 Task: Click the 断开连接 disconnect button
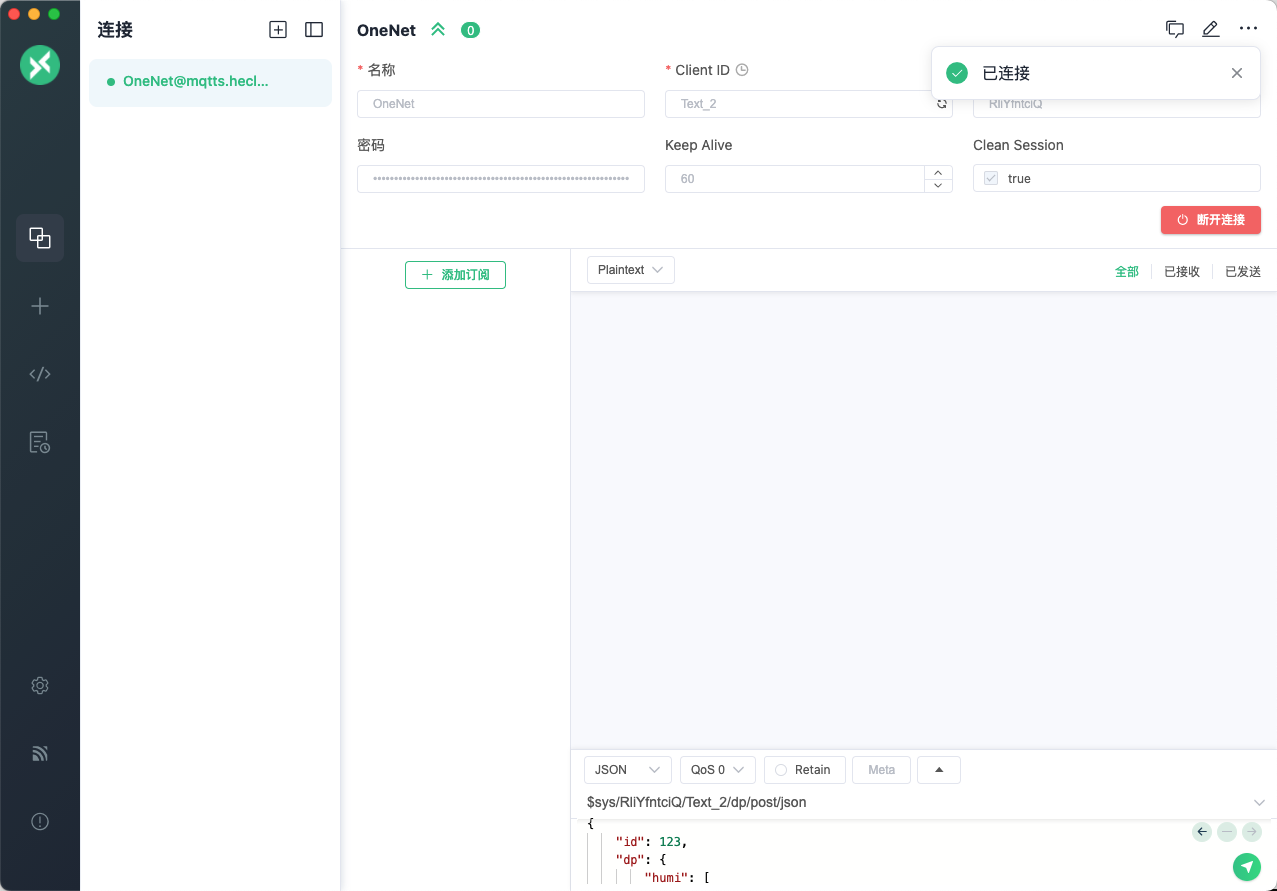click(x=1210, y=220)
